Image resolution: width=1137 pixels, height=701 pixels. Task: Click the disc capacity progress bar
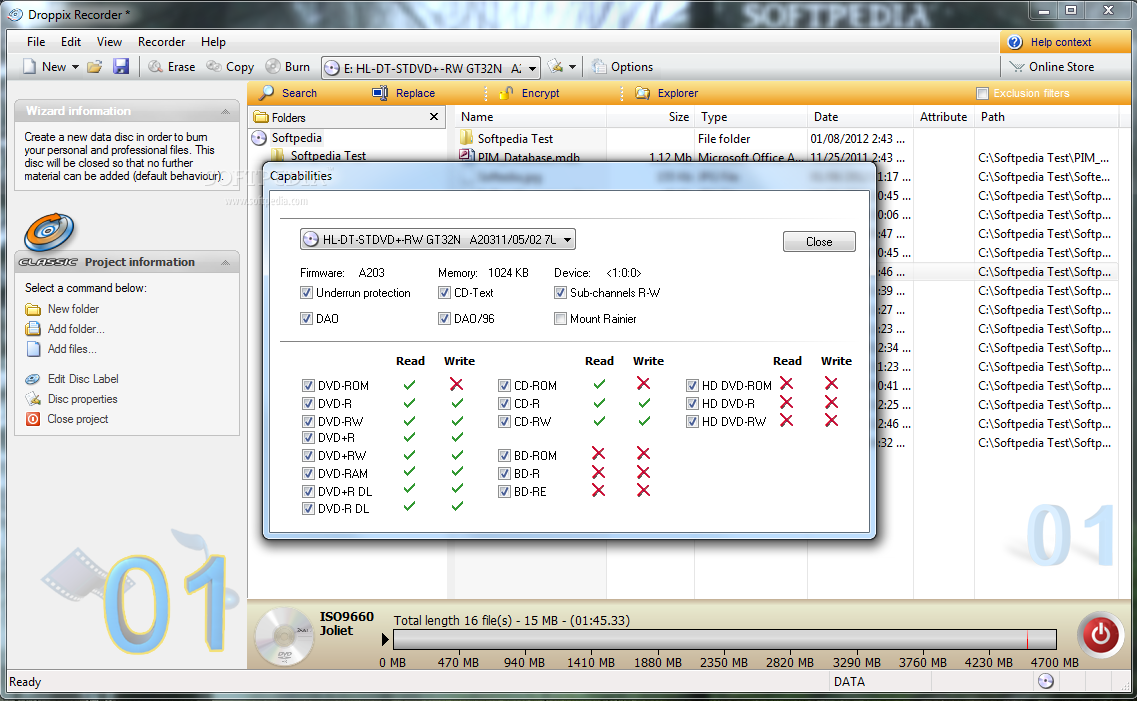pos(724,639)
